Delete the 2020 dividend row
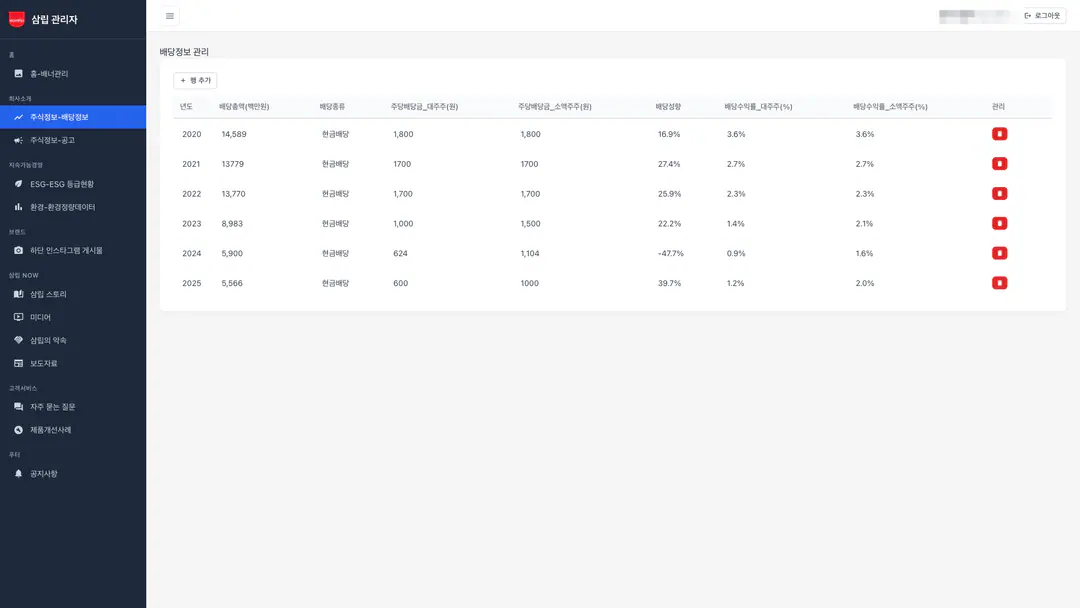Viewport: 1080px width, 608px height. pos(999,134)
